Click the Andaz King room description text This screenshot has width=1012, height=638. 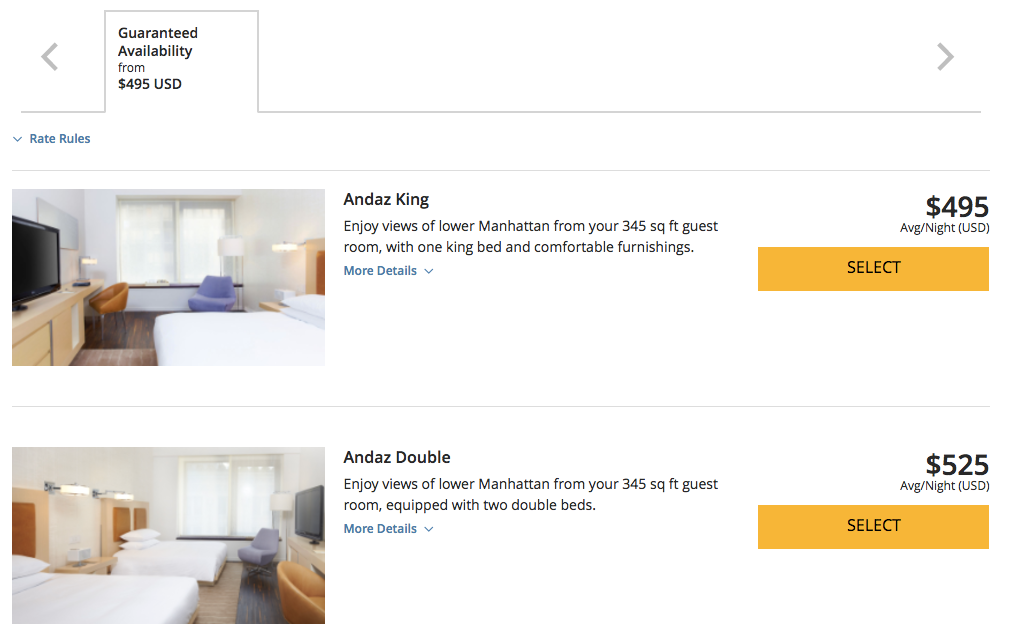coord(530,236)
